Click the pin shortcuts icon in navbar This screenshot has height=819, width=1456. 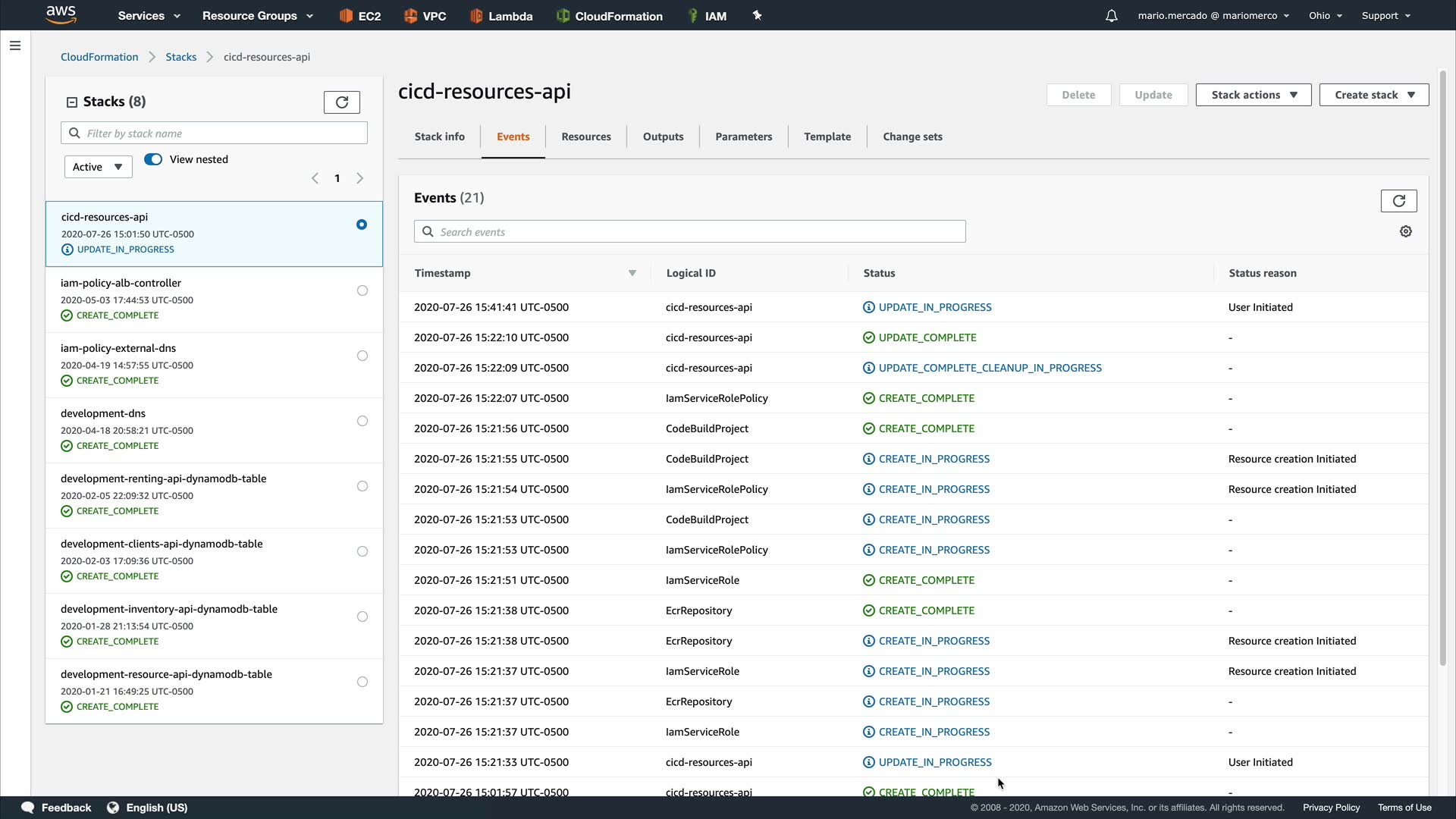coord(757,15)
